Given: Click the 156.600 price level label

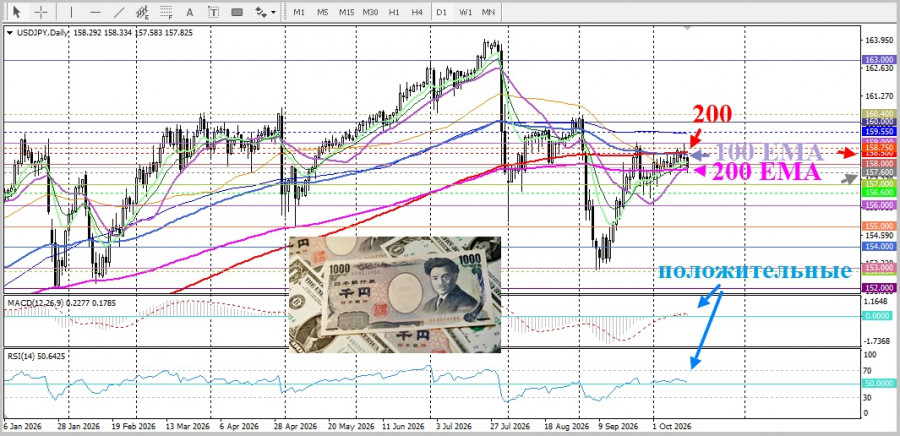Looking at the screenshot, I should (878, 192).
